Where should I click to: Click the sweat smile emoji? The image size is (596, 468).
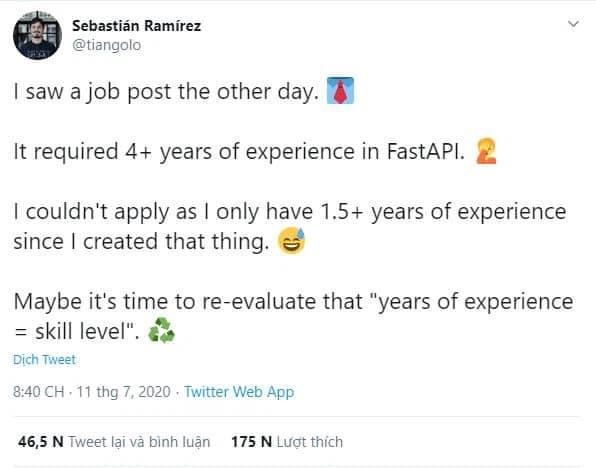pyautogui.click(x=291, y=241)
